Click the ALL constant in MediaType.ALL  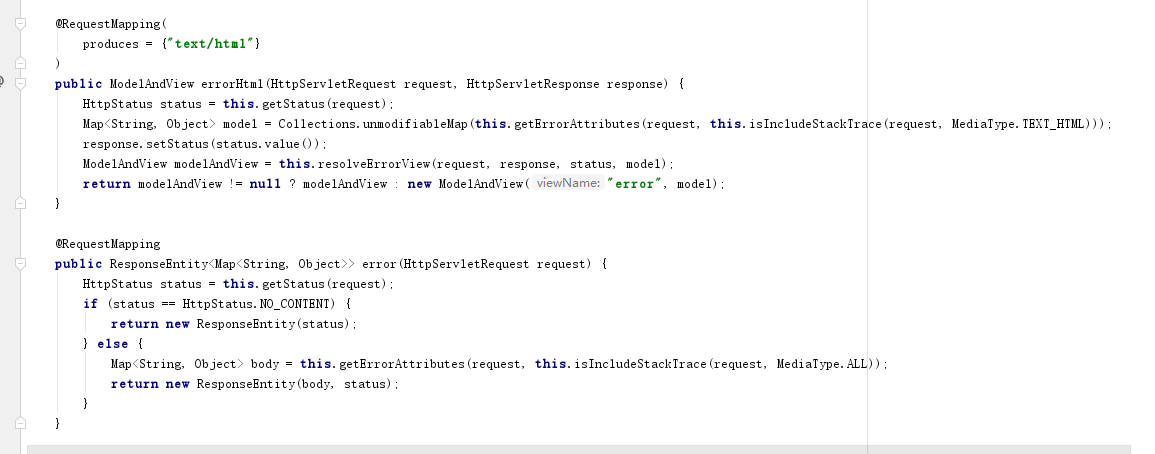(x=857, y=363)
